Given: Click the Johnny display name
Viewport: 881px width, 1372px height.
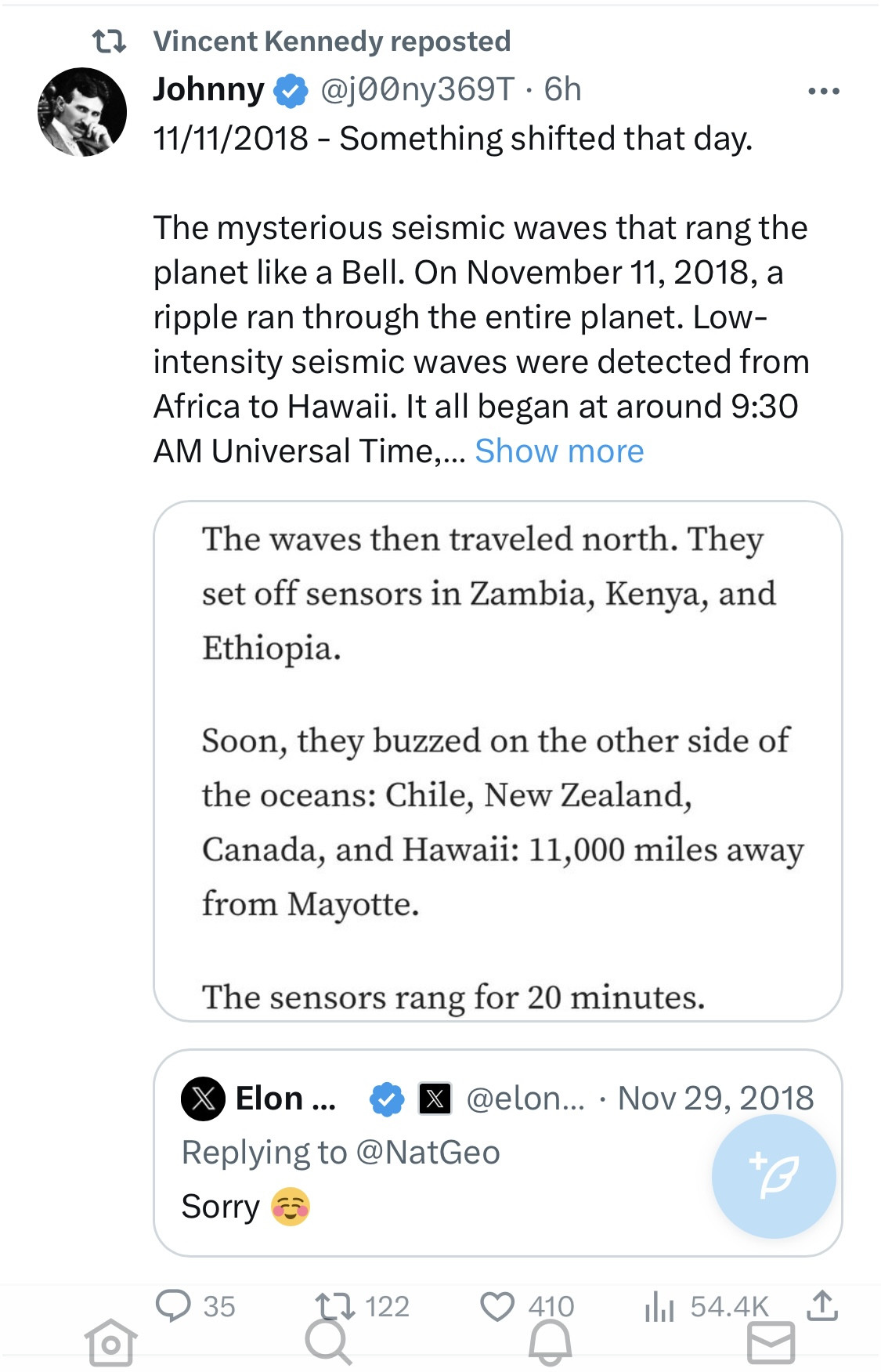Looking at the screenshot, I should 208,90.
